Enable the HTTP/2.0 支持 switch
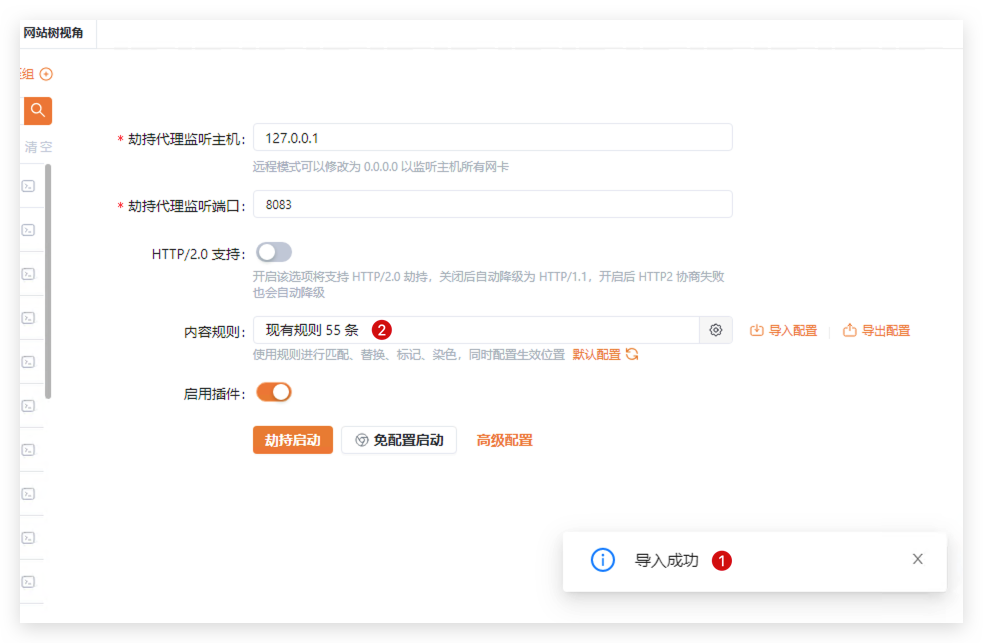The image size is (983, 643). [x=274, y=252]
